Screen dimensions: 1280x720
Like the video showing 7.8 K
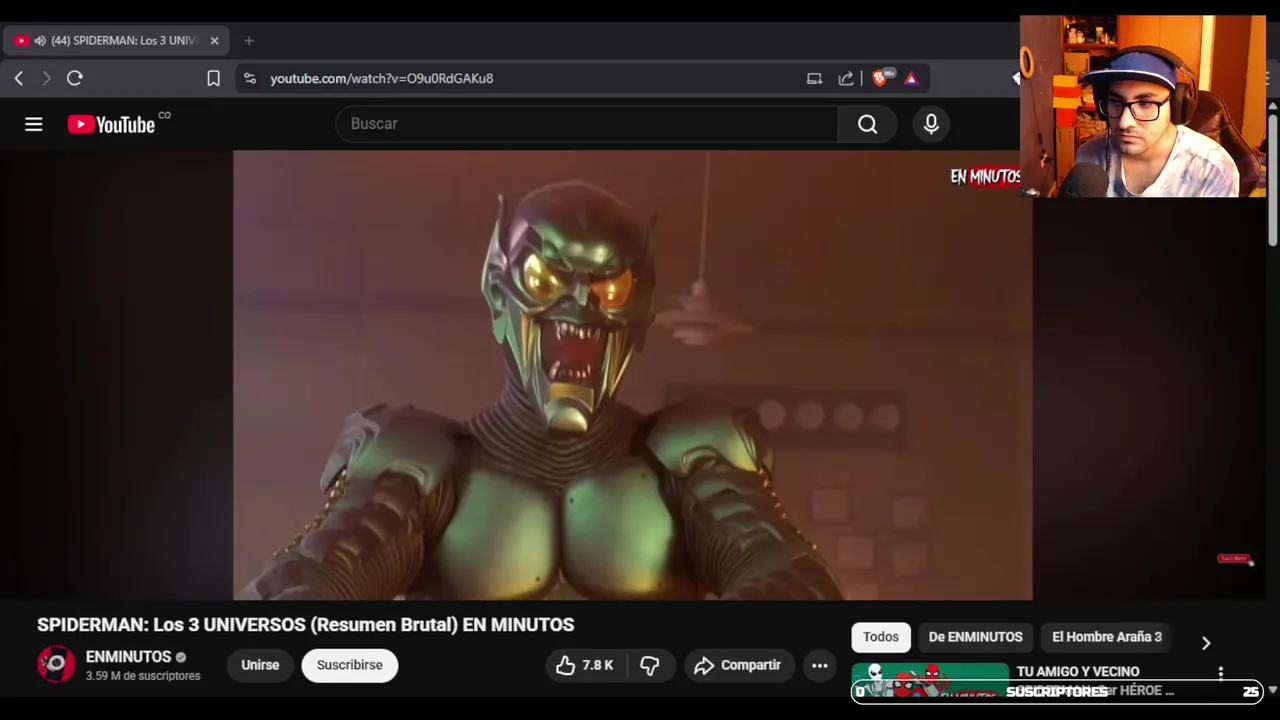(x=585, y=665)
